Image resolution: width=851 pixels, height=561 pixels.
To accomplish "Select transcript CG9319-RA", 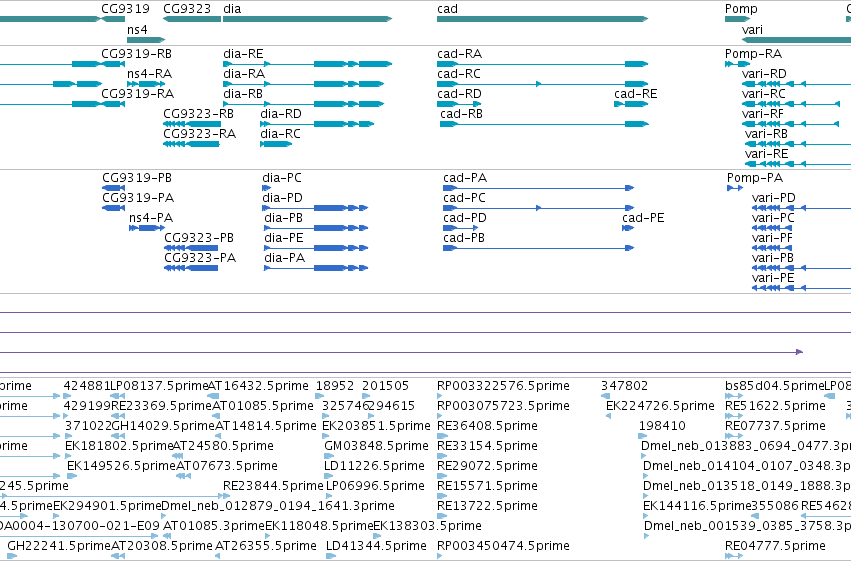I will click(x=137, y=94).
